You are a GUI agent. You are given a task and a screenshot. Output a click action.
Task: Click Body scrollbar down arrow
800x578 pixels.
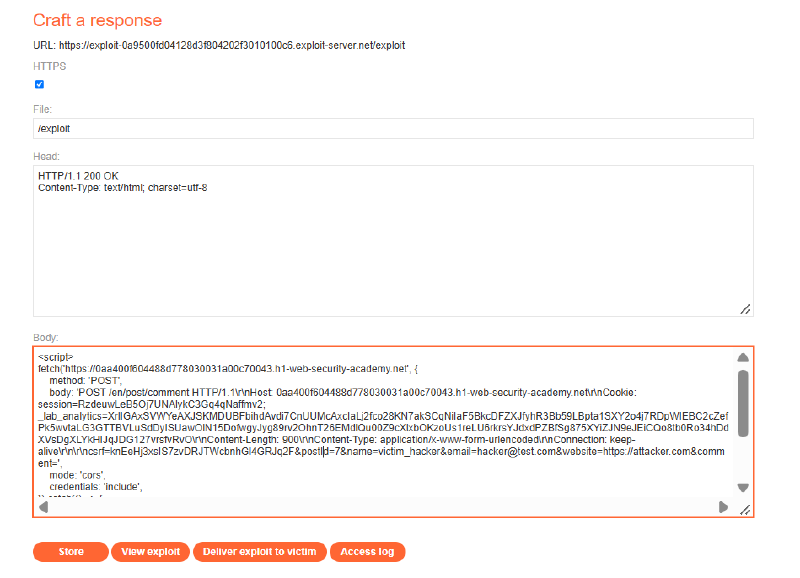coord(743,488)
